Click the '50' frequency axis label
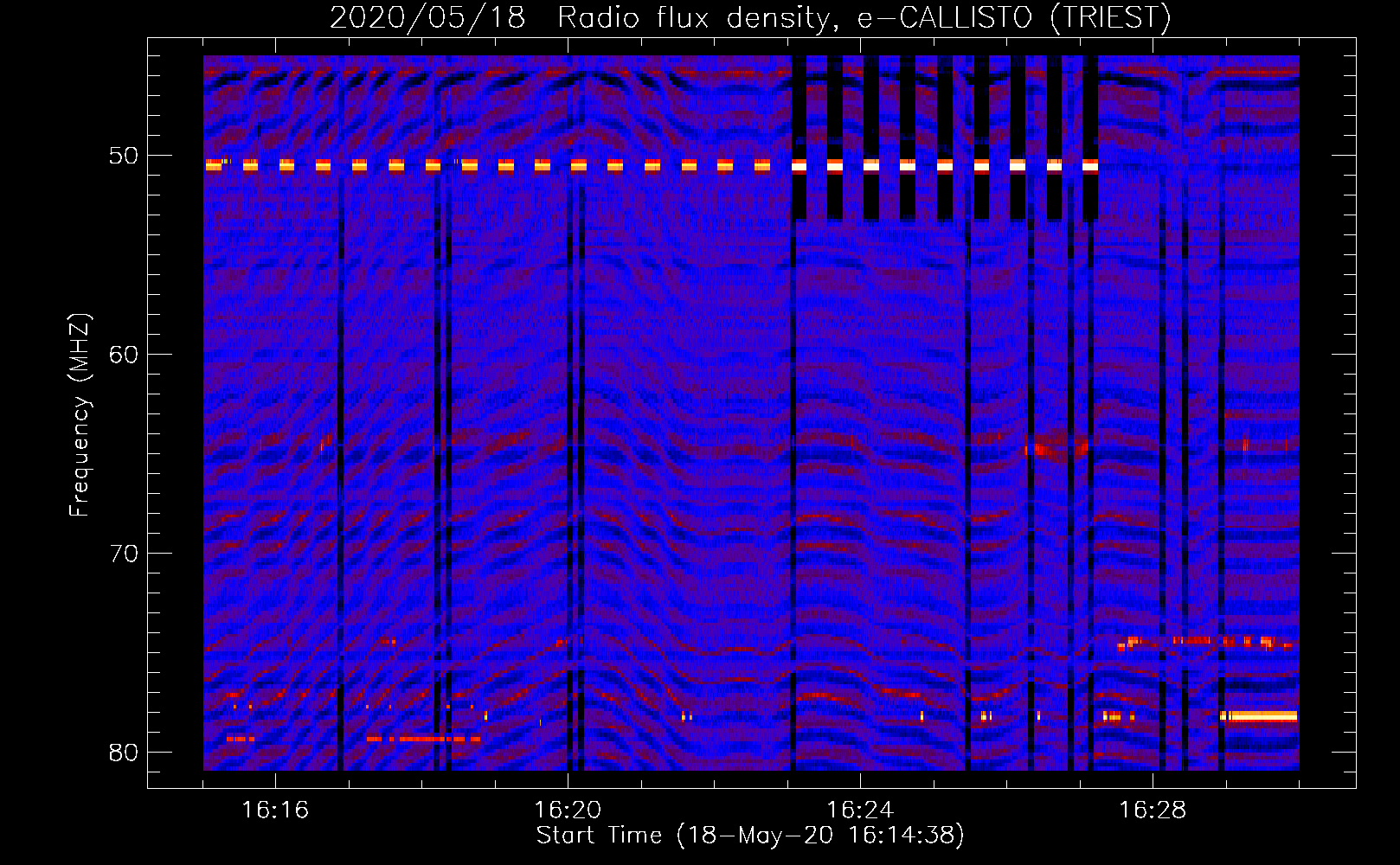Screen dimensions: 1400x865 pyautogui.click(x=124, y=156)
